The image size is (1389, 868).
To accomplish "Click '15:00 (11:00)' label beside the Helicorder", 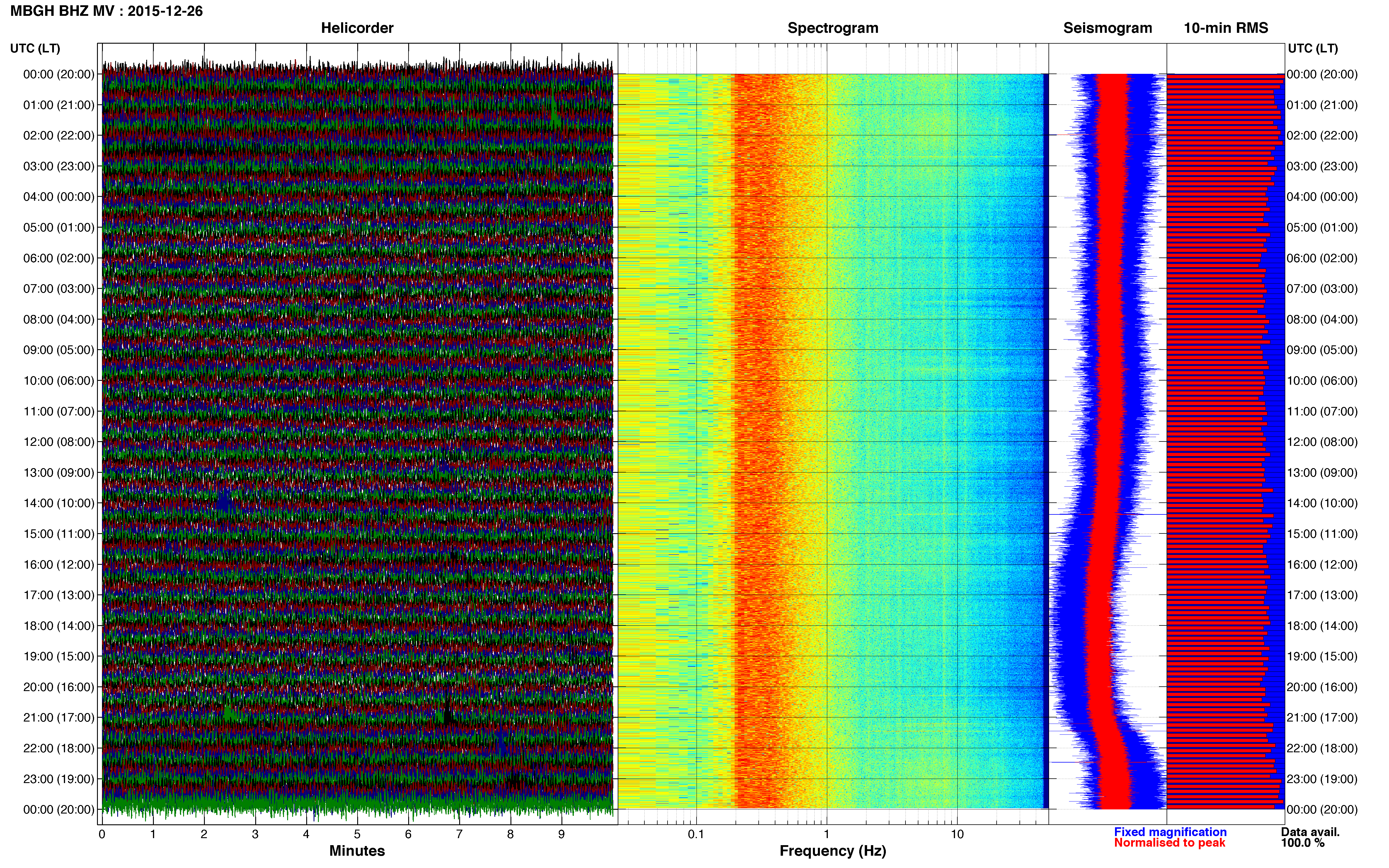I will [59, 534].
